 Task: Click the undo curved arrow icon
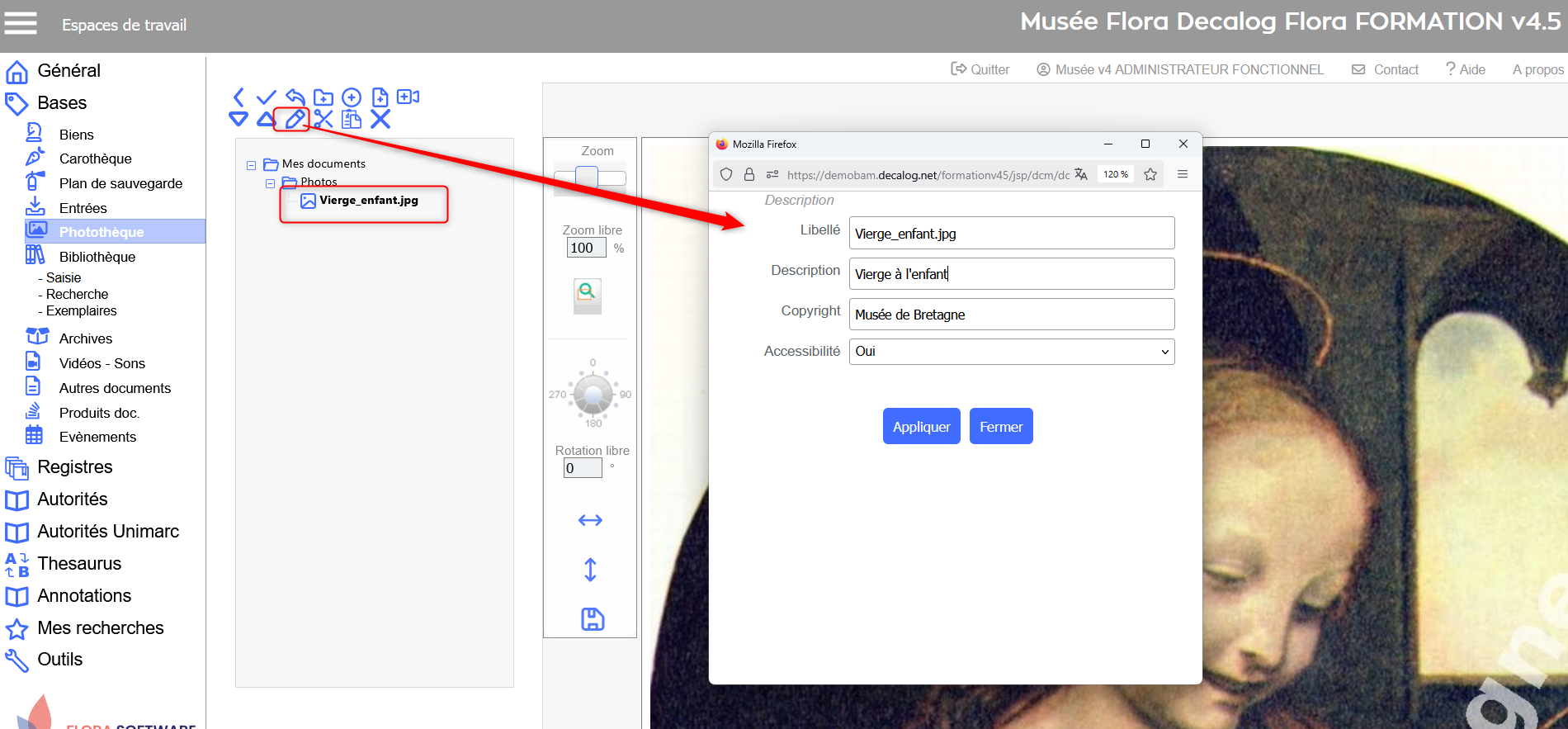click(295, 97)
